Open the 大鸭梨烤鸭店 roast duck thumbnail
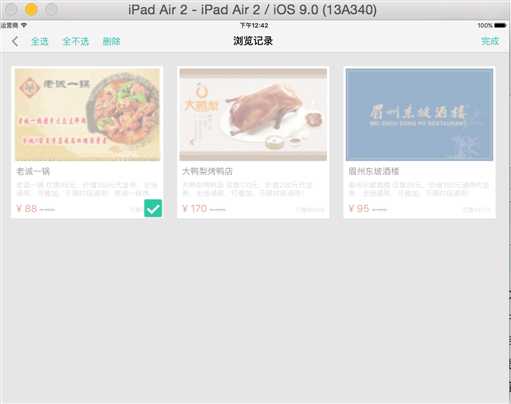Screen dimensions: 511x404 click(253, 115)
